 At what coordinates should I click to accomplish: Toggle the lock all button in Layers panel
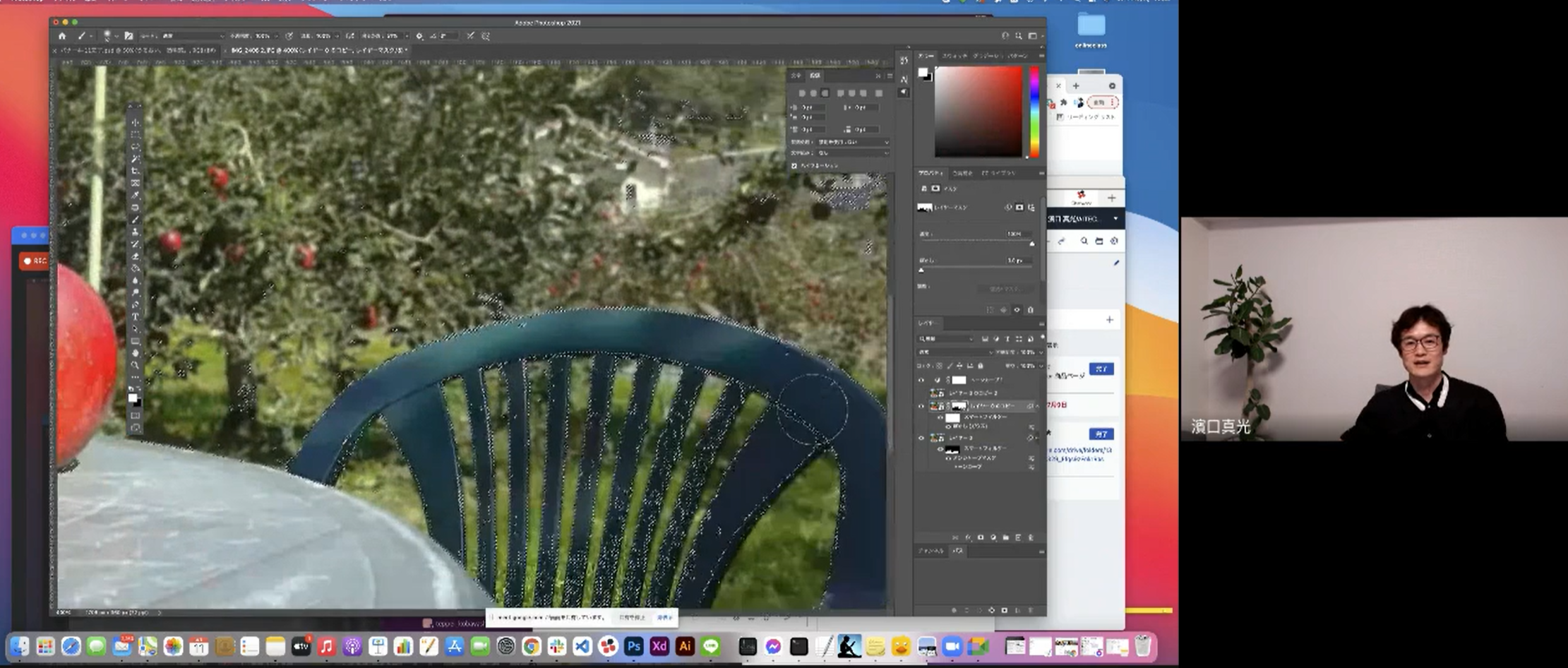coord(980,366)
